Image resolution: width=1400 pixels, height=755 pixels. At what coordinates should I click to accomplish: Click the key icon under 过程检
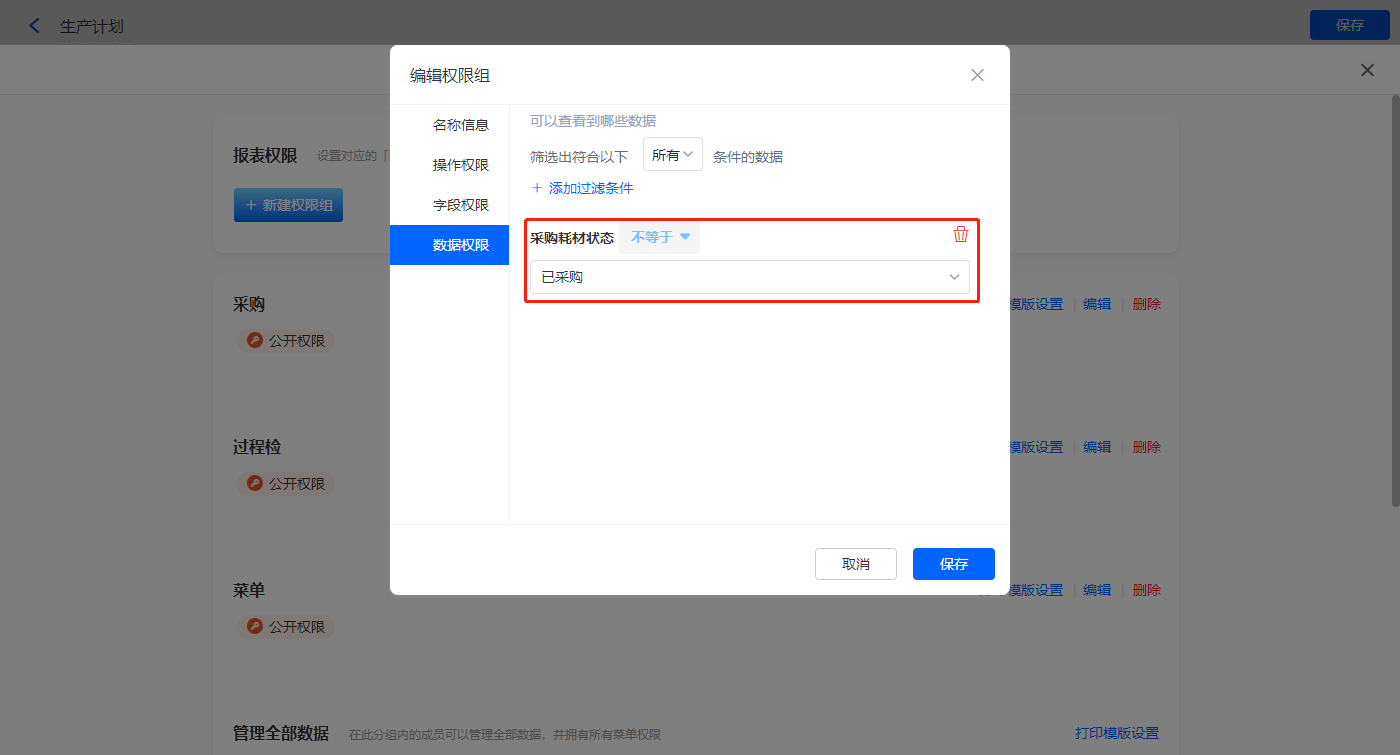click(255, 484)
